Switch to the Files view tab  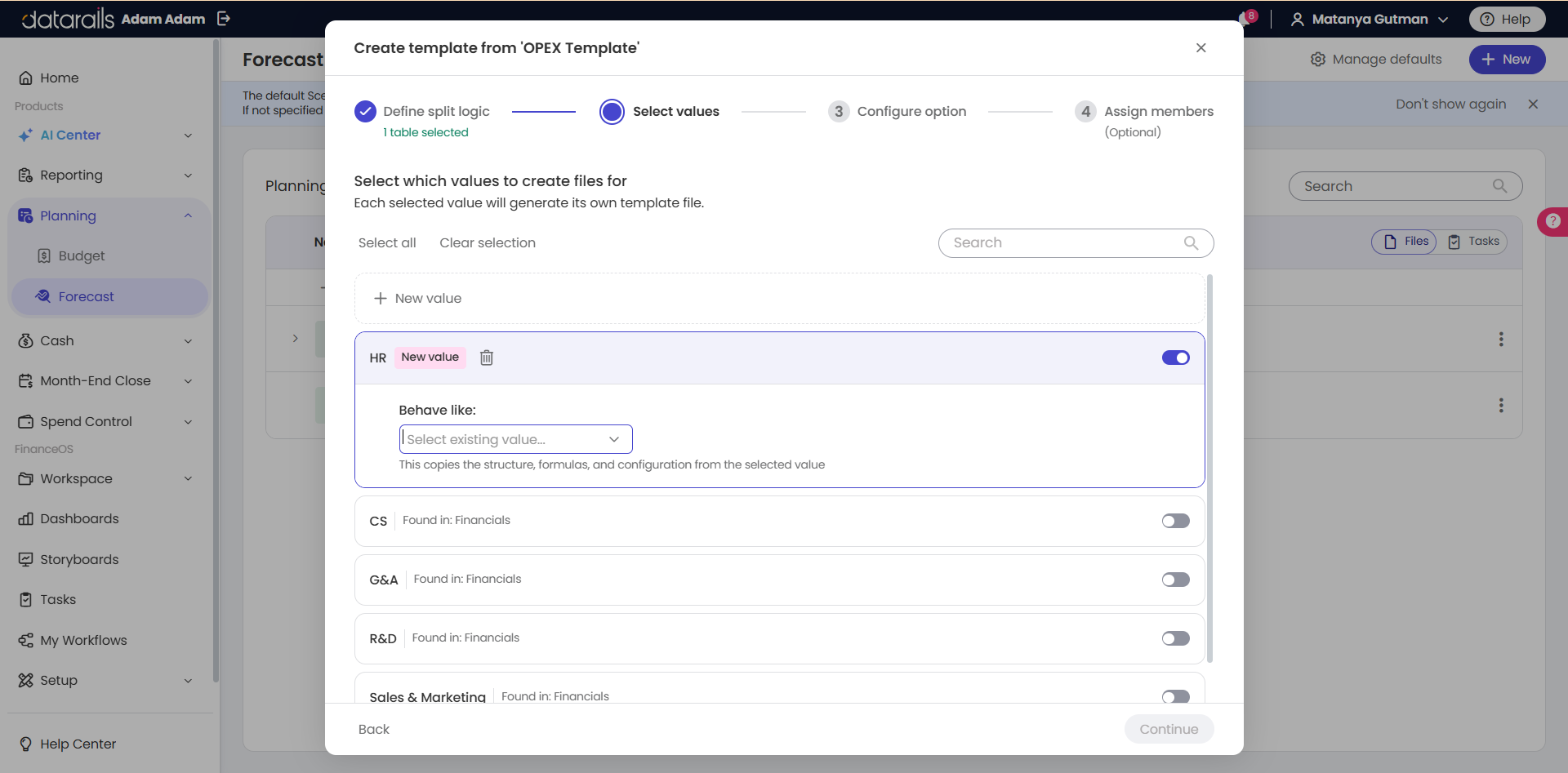point(1404,242)
